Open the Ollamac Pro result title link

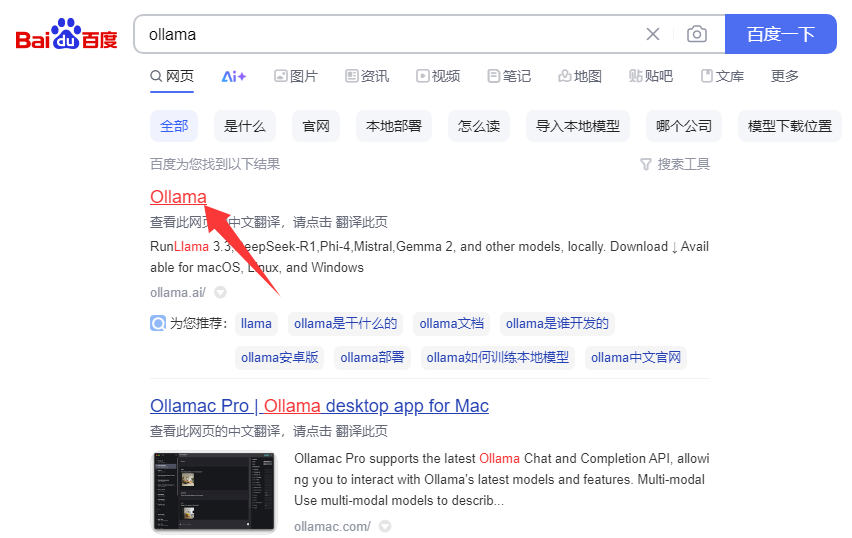click(320, 406)
